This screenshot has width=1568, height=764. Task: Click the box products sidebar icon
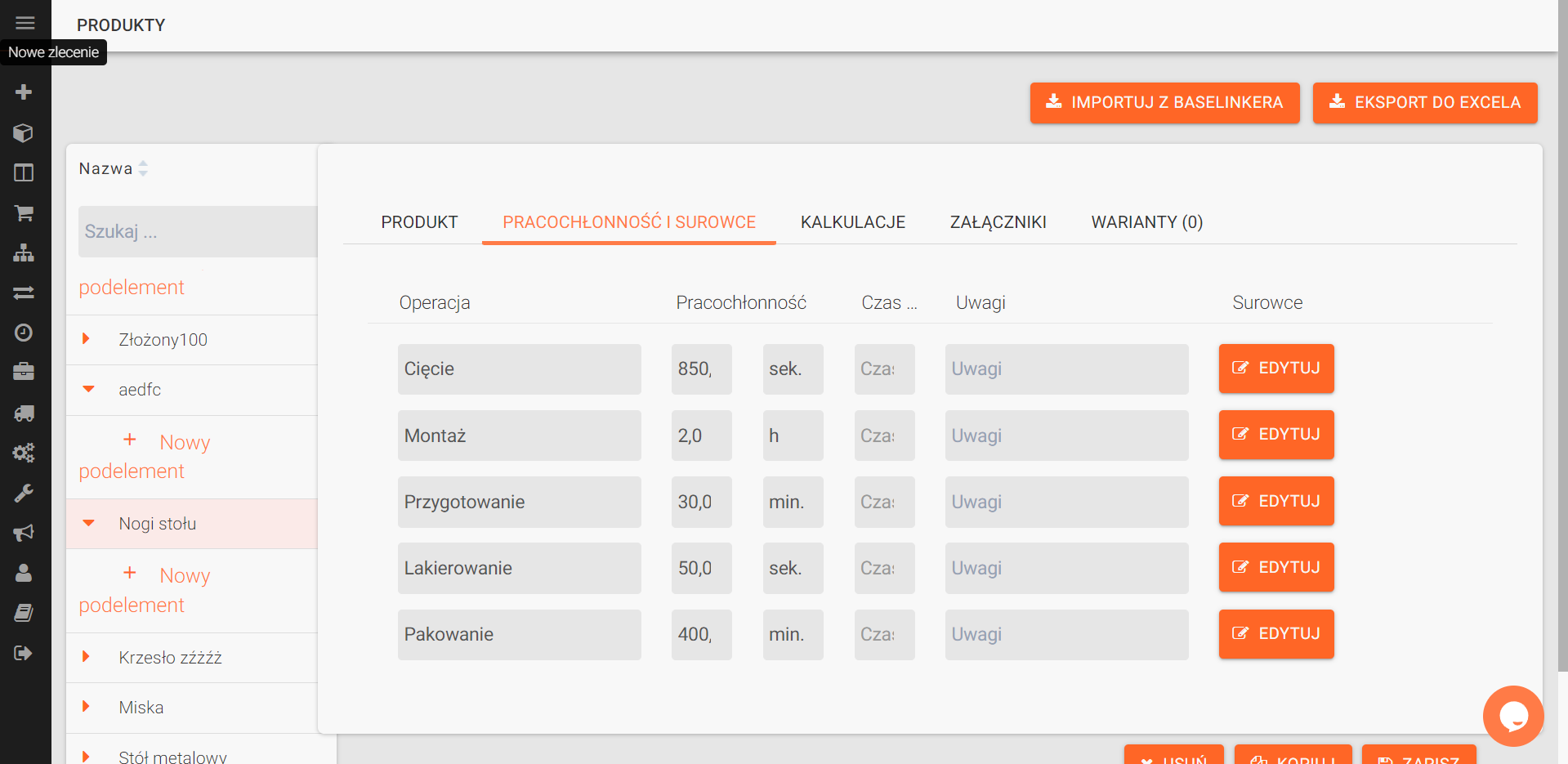24,132
